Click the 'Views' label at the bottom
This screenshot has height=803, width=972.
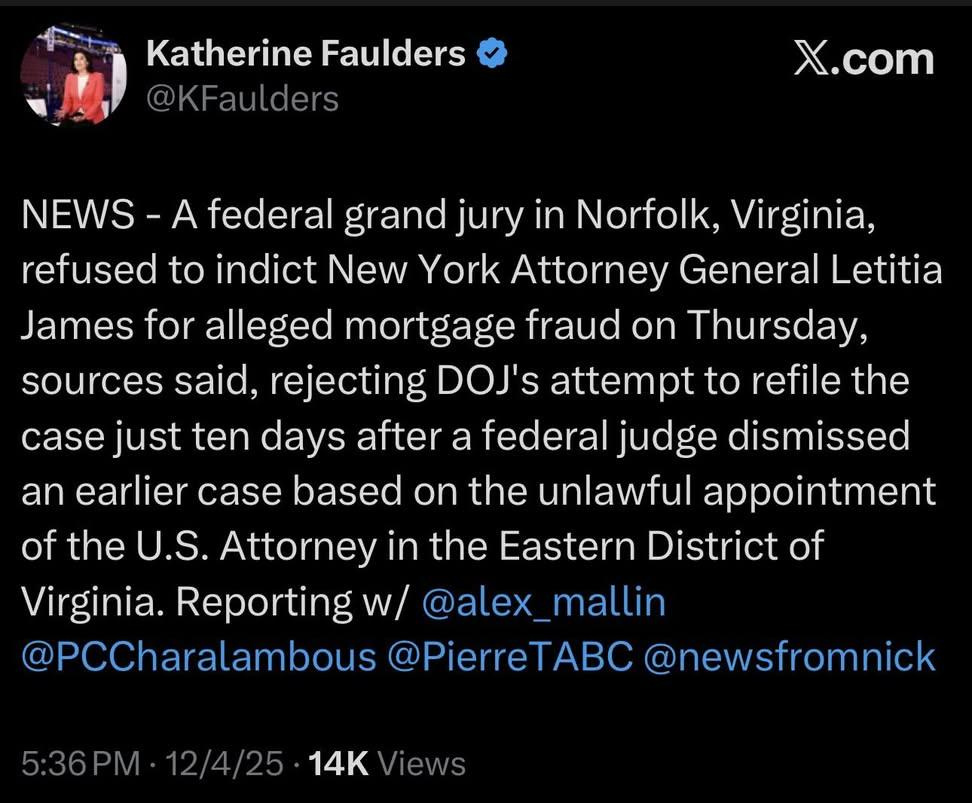click(x=422, y=763)
